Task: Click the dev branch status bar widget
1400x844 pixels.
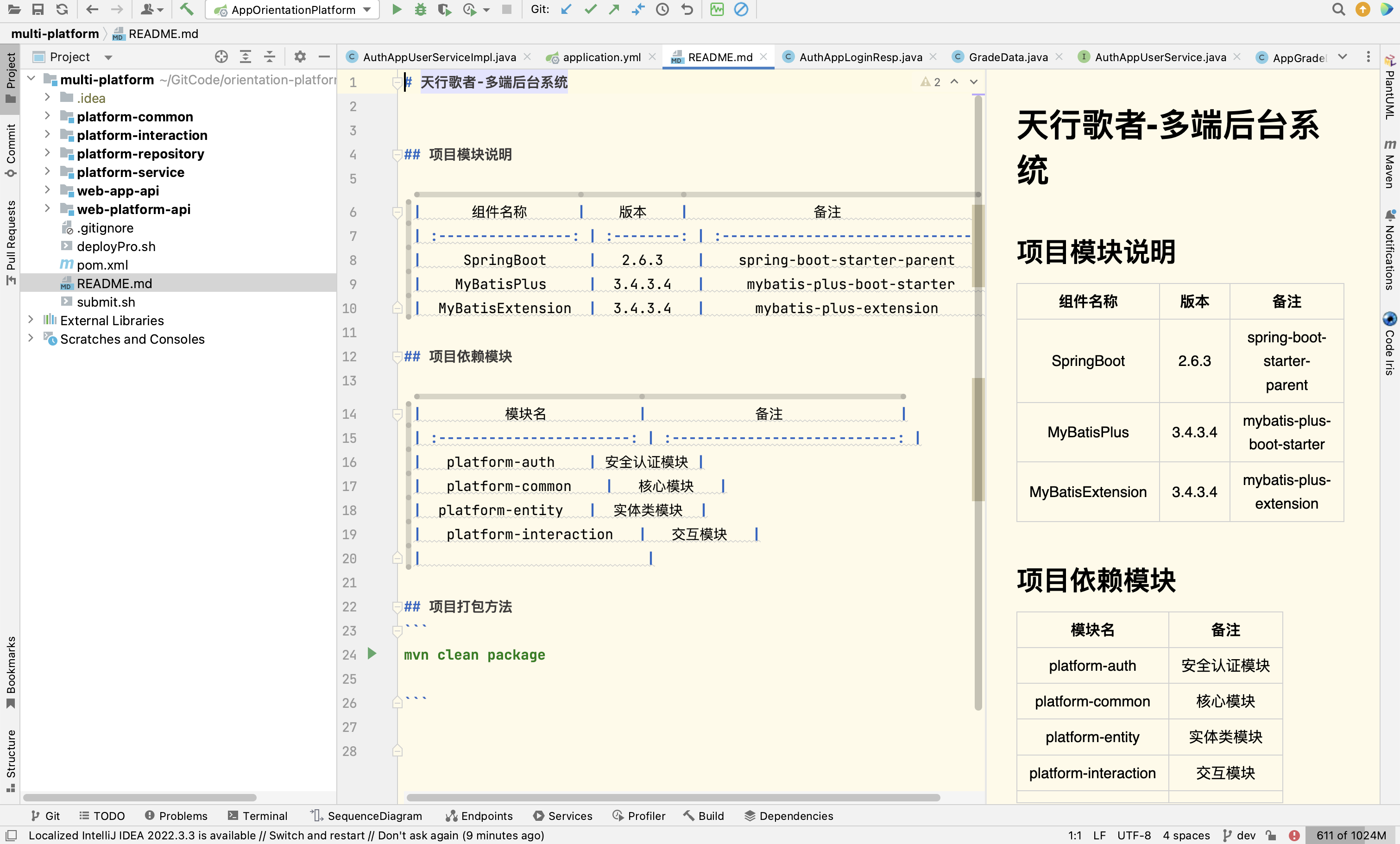Action: [1239, 835]
